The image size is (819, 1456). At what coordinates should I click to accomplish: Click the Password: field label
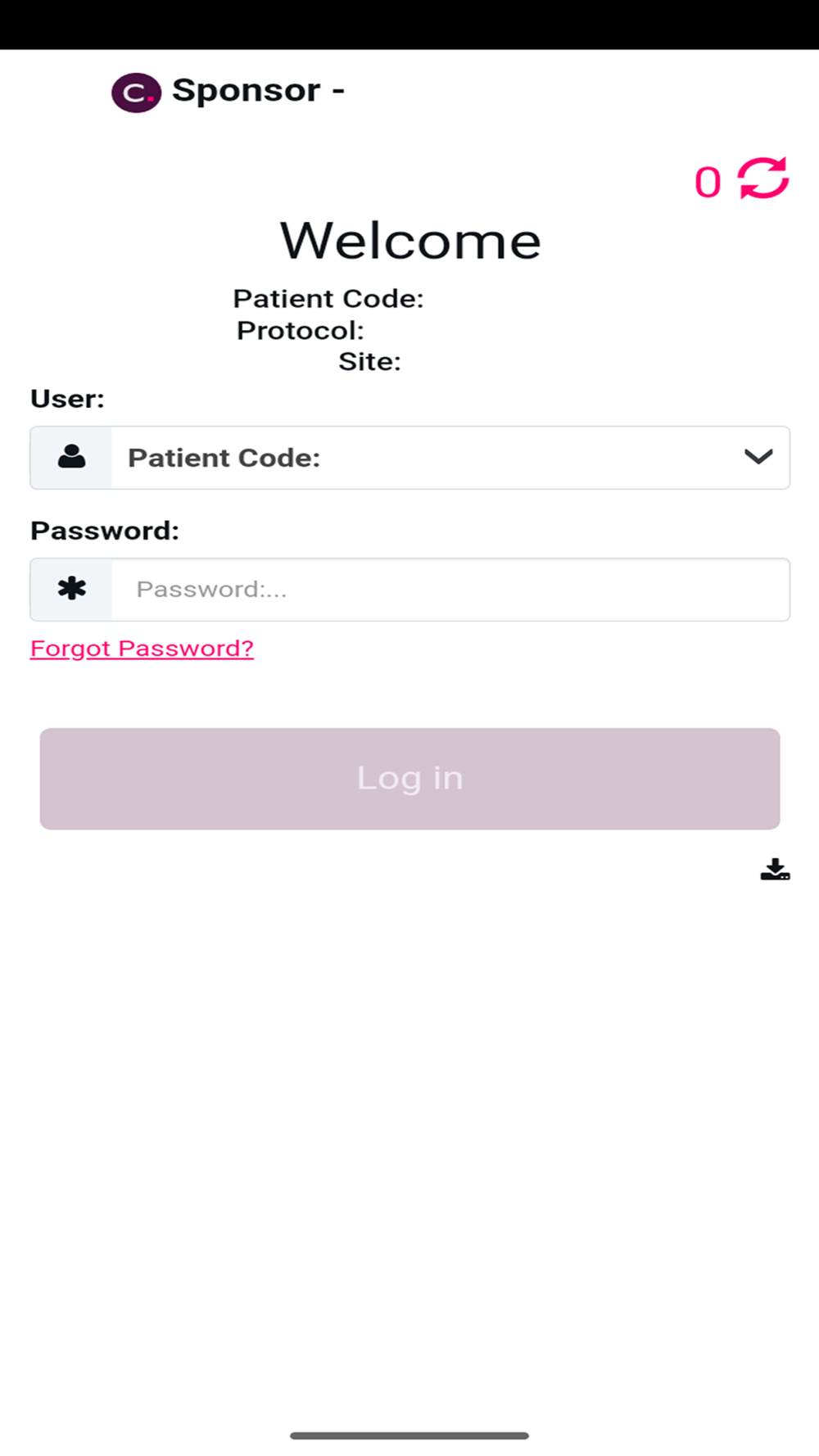pyautogui.click(x=105, y=531)
